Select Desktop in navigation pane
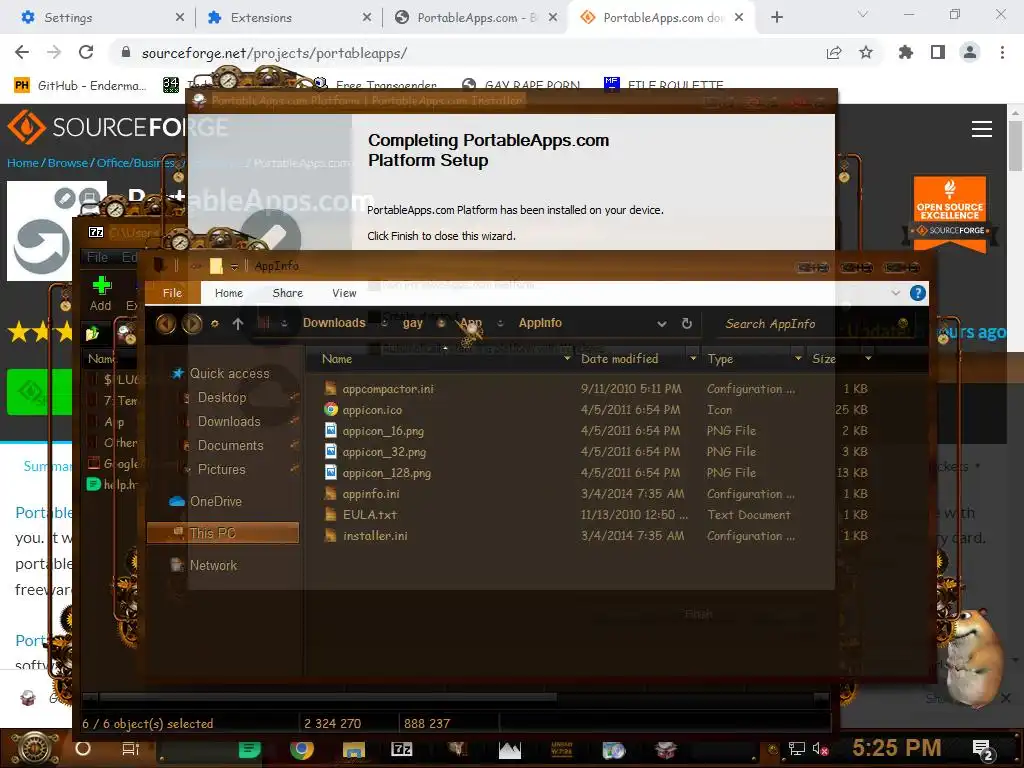Viewport: 1024px width, 768px height. [x=222, y=397]
